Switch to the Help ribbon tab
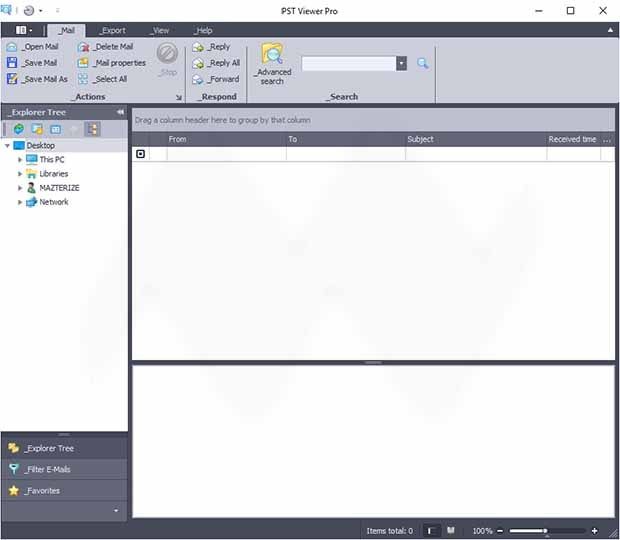Image resolution: width=620 pixels, height=540 pixels. click(203, 30)
